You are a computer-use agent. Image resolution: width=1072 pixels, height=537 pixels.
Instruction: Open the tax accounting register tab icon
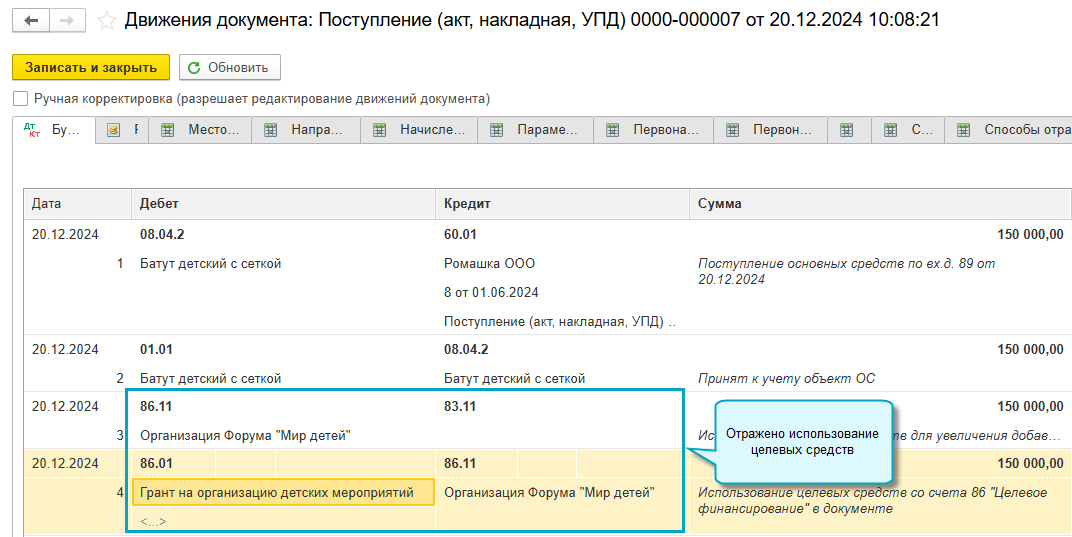pyautogui.click(x=114, y=130)
